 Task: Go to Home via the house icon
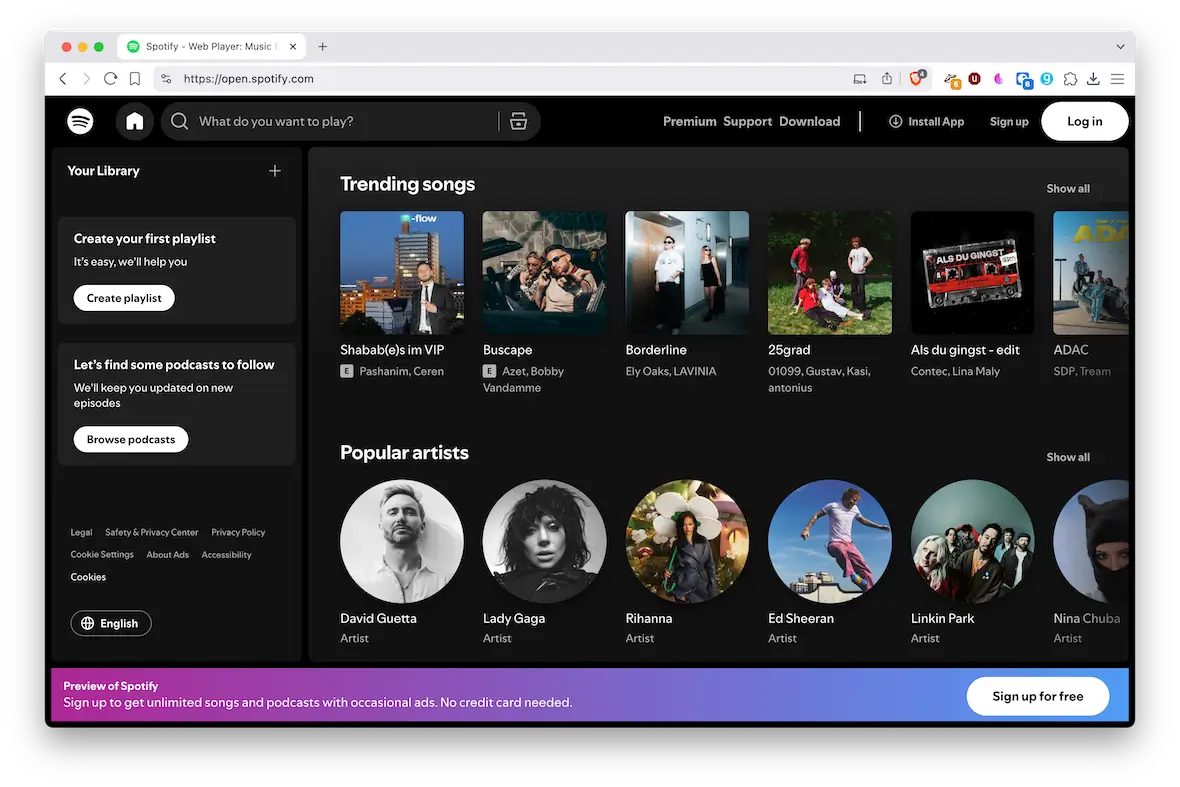(x=135, y=121)
